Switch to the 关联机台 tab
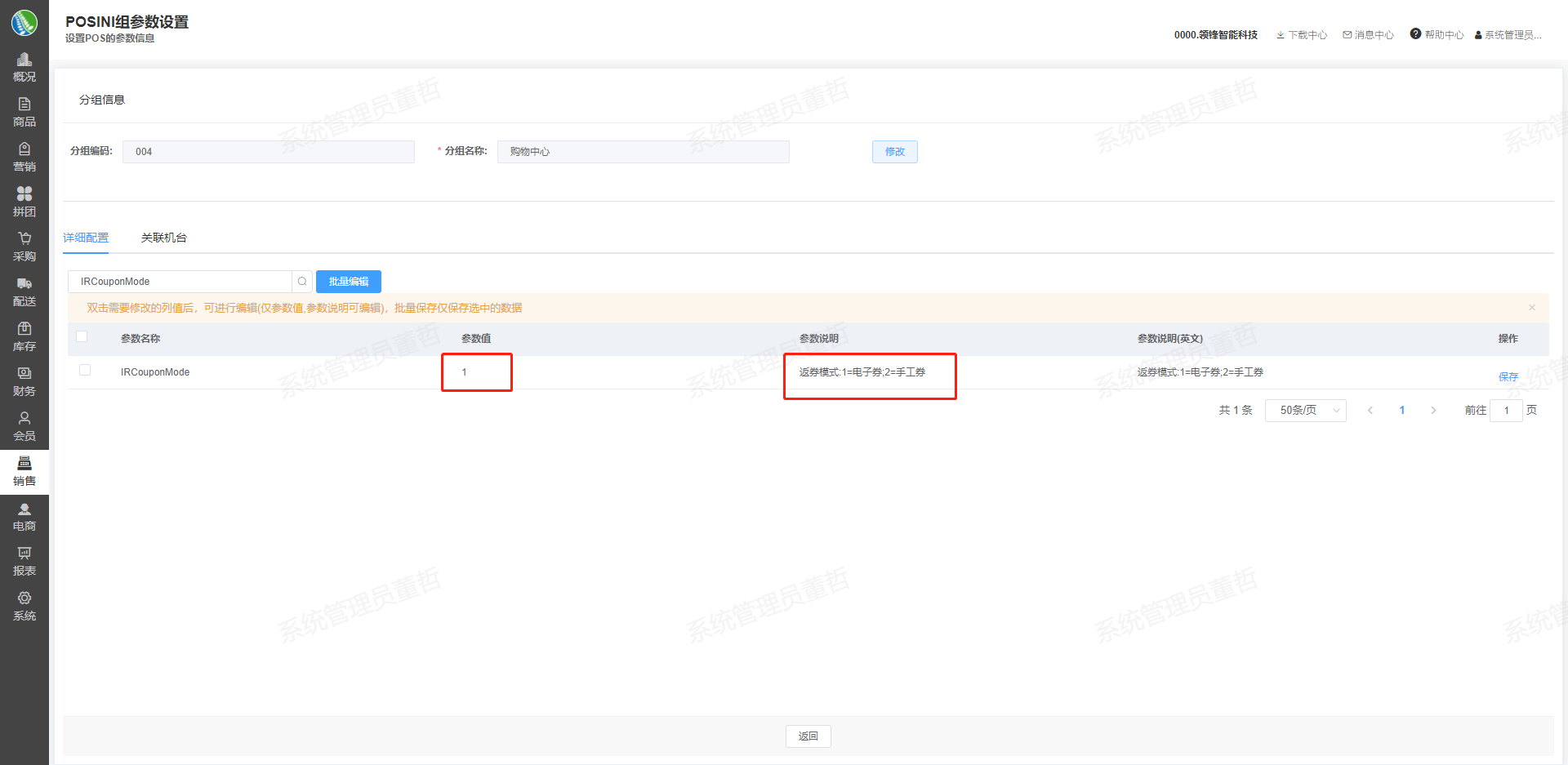Screen dimensions: 1568x765 pos(164,238)
